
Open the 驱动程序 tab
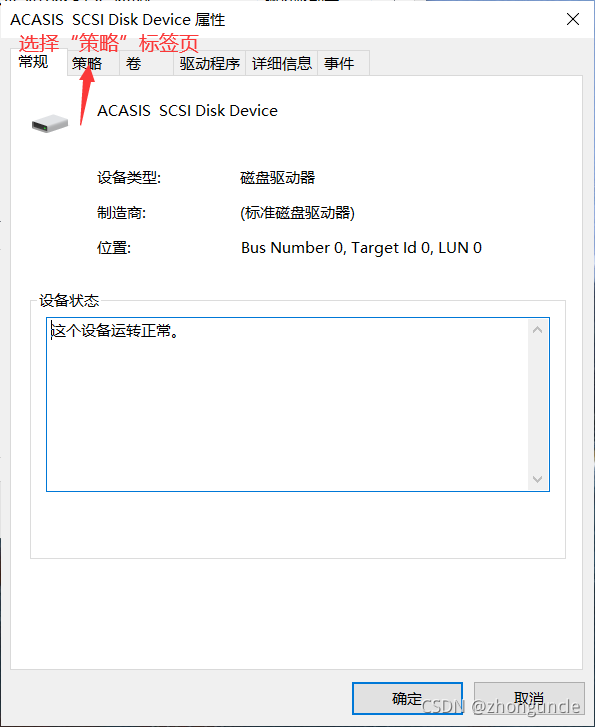coord(210,63)
